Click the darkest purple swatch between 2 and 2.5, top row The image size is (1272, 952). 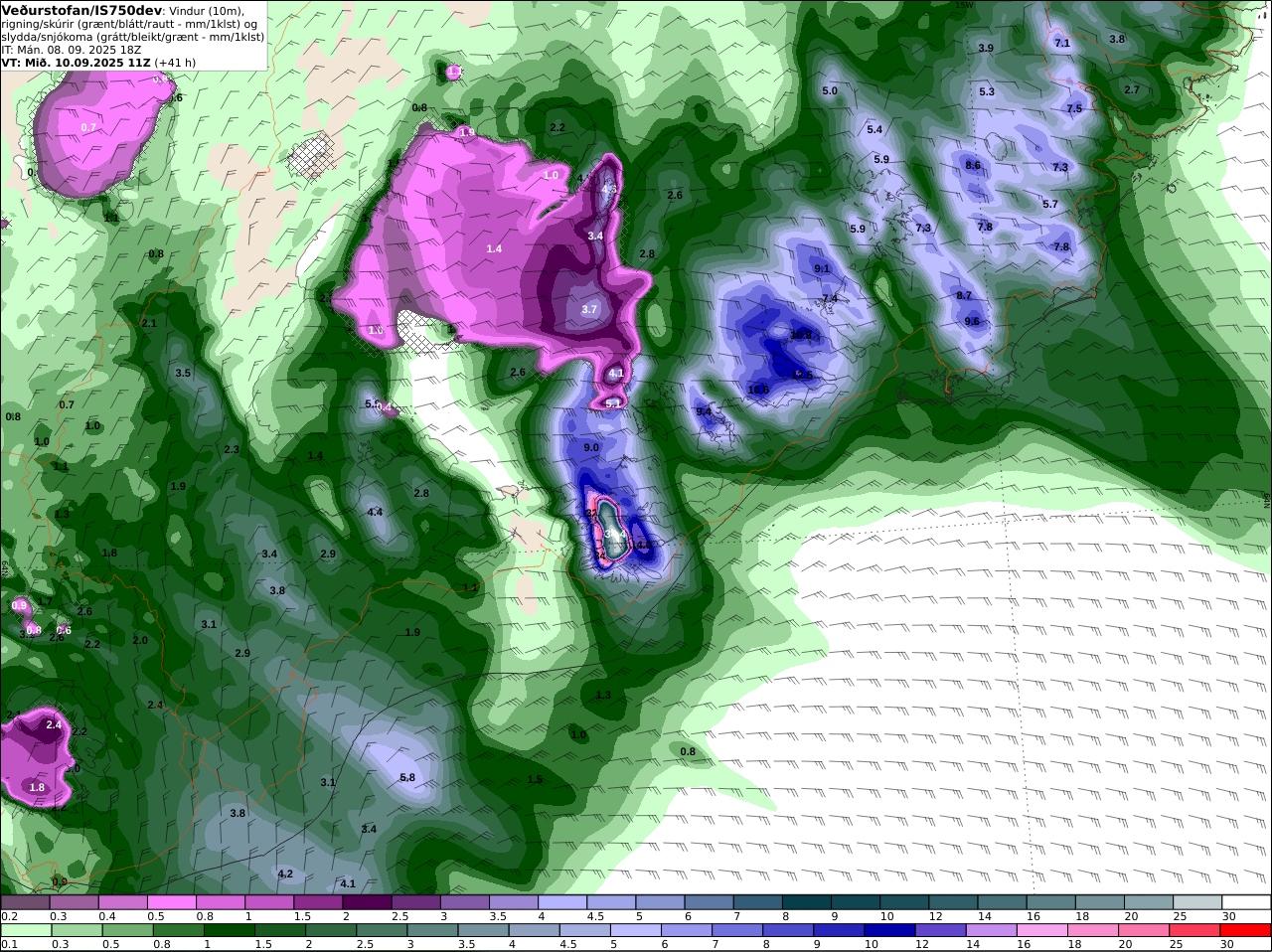tap(368, 902)
